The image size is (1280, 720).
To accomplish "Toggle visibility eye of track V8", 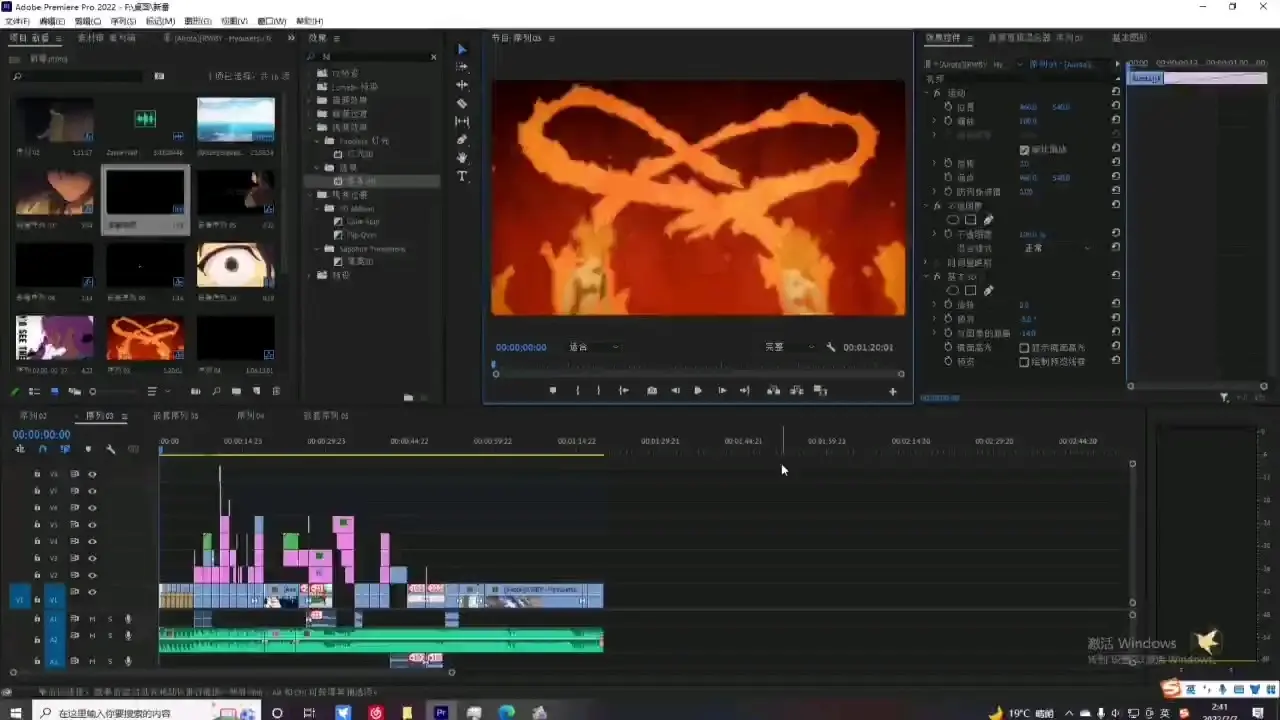I will (x=92, y=474).
